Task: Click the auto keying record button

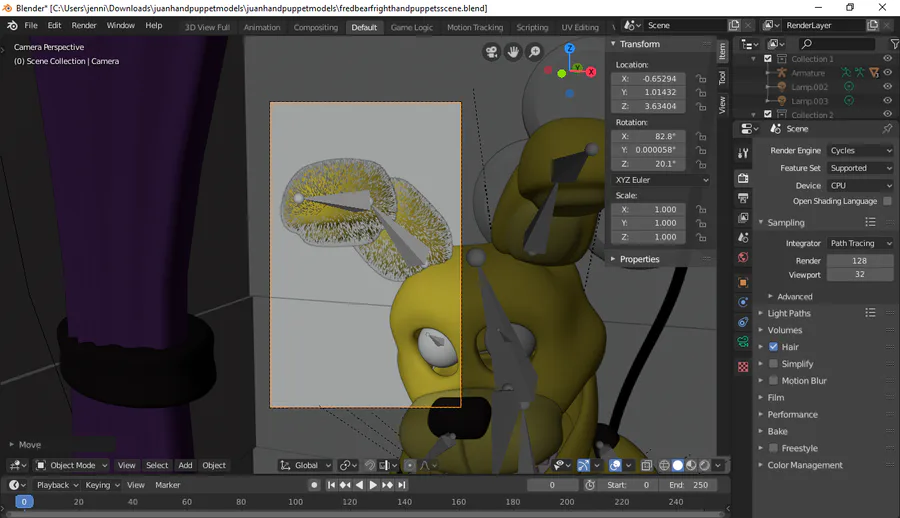Action: tap(314, 485)
